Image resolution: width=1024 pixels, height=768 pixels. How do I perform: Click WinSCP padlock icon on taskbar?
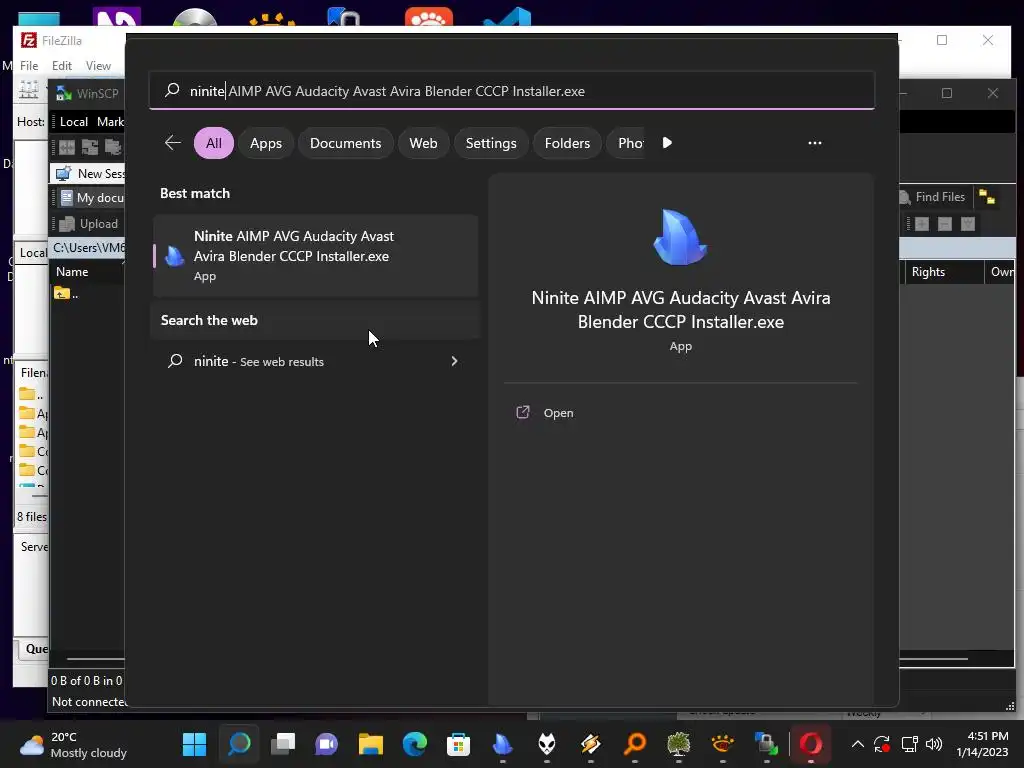[x=766, y=744]
